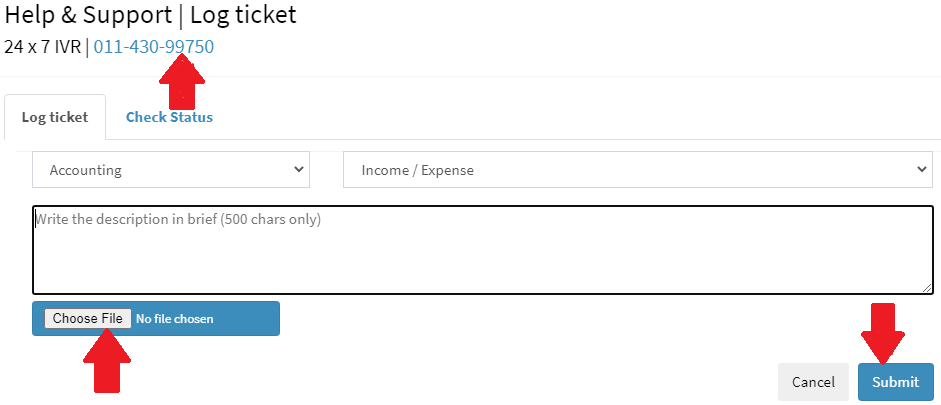
Task: Click "Log ticket" in the page heading
Action: coord(243,16)
